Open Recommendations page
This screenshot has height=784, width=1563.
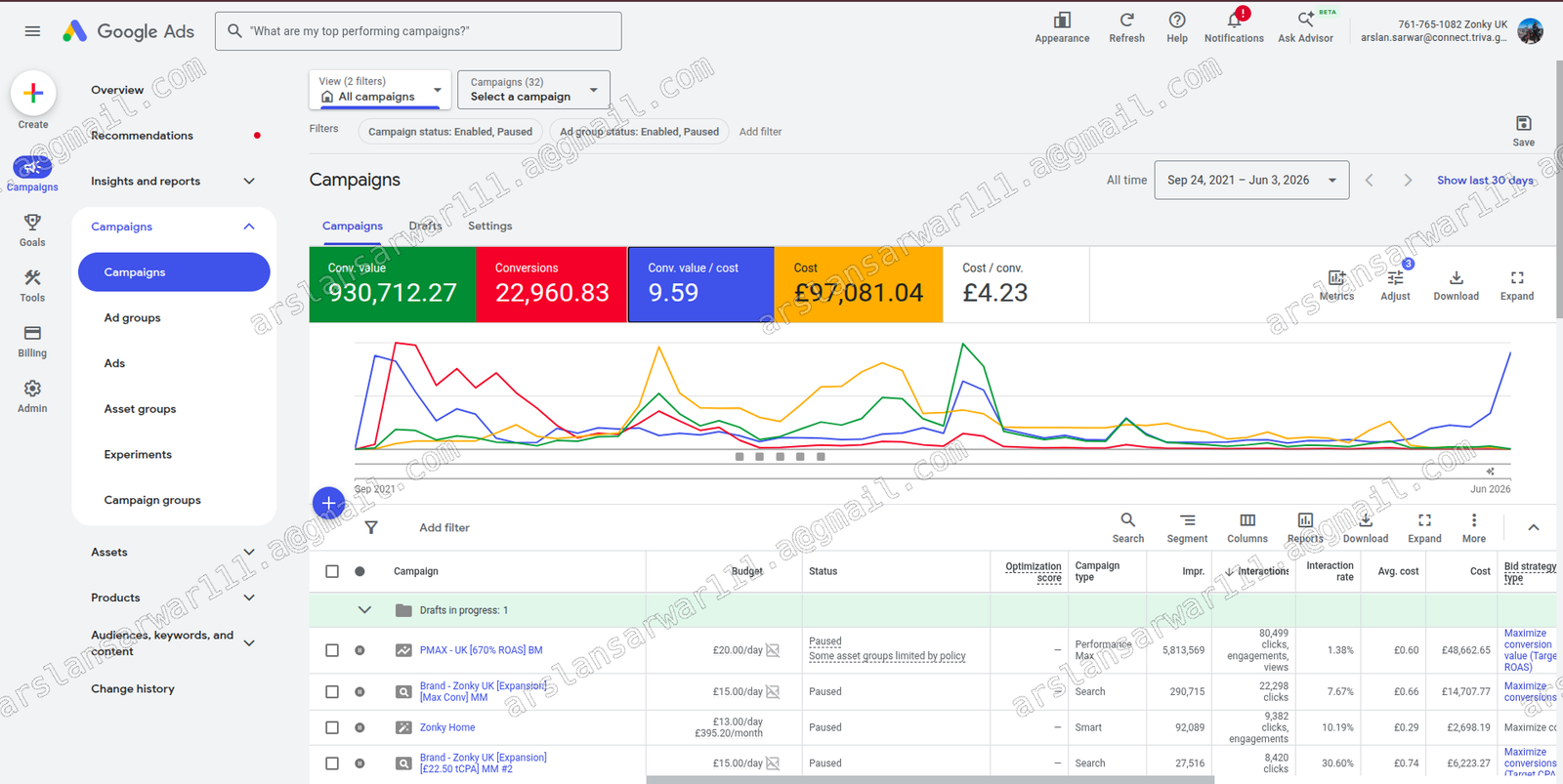click(142, 136)
